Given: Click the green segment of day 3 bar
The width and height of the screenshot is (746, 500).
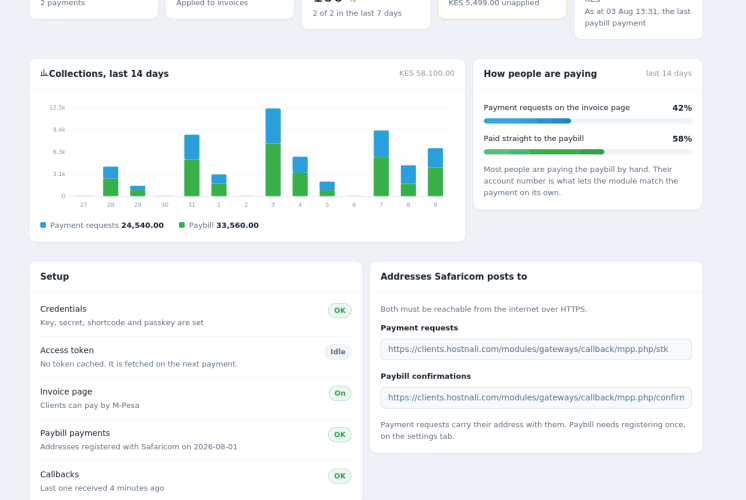Looking at the screenshot, I should (273, 170).
